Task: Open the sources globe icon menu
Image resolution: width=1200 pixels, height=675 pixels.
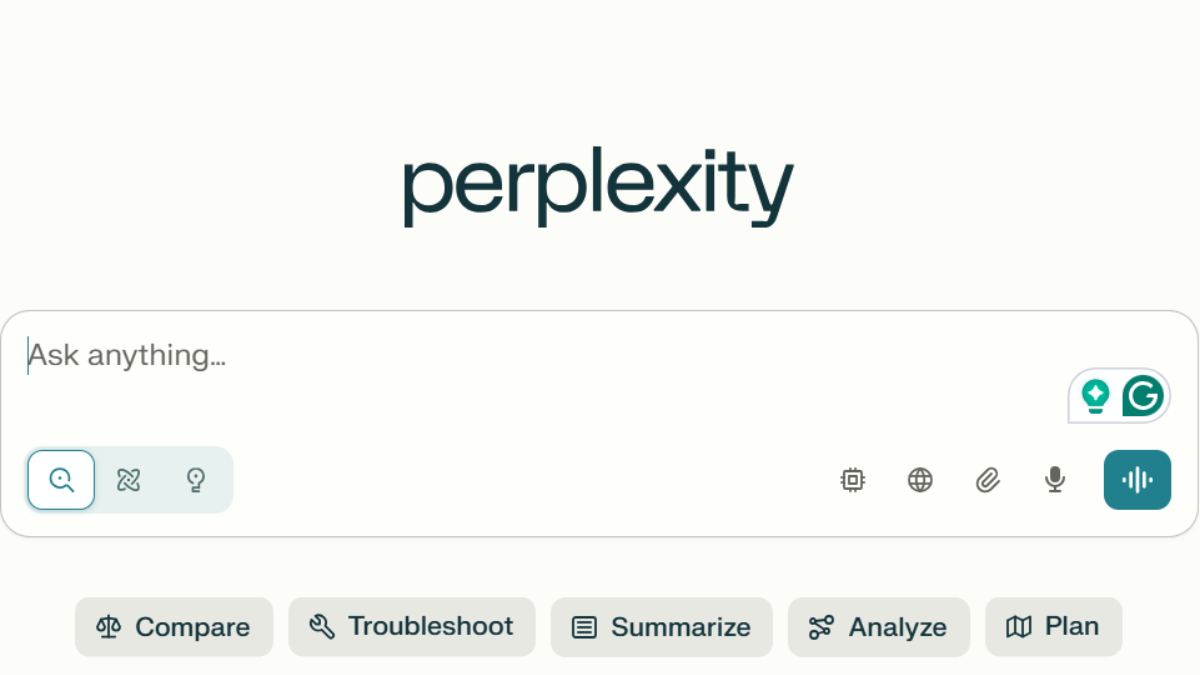Action: (x=920, y=480)
